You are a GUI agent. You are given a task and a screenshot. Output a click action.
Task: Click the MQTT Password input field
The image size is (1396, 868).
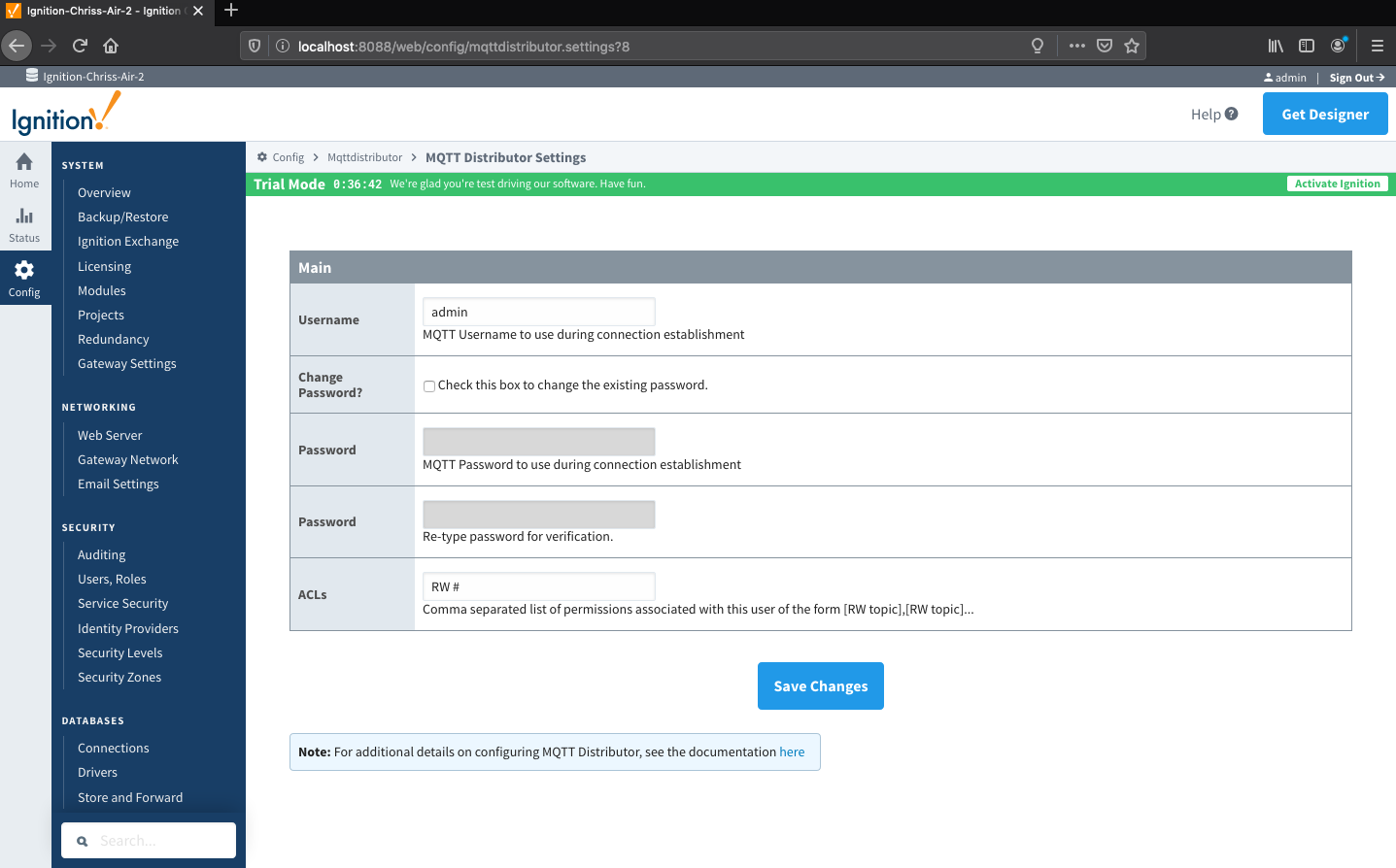pyautogui.click(x=539, y=442)
